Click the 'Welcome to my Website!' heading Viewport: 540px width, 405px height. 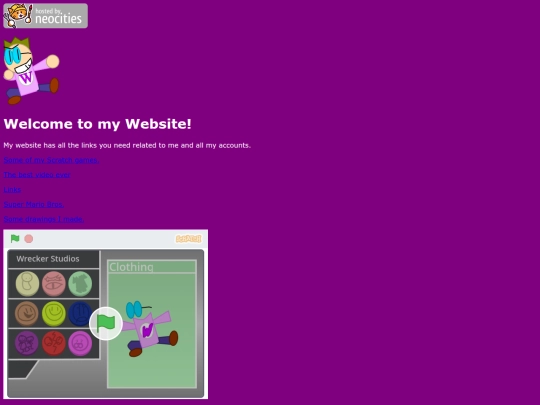point(97,124)
